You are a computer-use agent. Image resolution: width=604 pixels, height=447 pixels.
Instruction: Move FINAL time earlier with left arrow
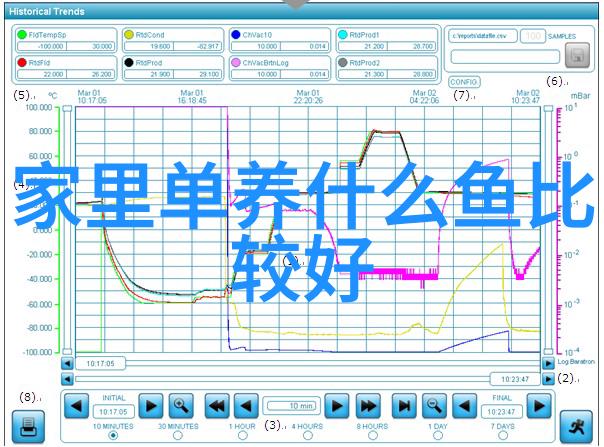(x=464, y=406)
